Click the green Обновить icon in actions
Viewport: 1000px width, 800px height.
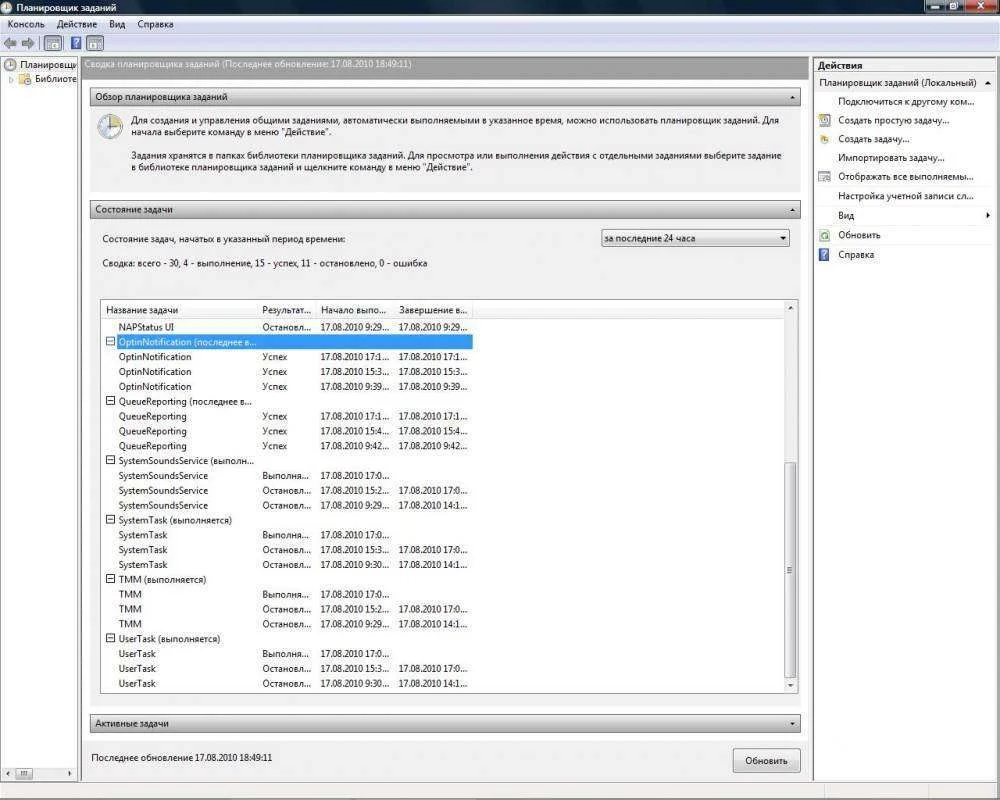825,235
